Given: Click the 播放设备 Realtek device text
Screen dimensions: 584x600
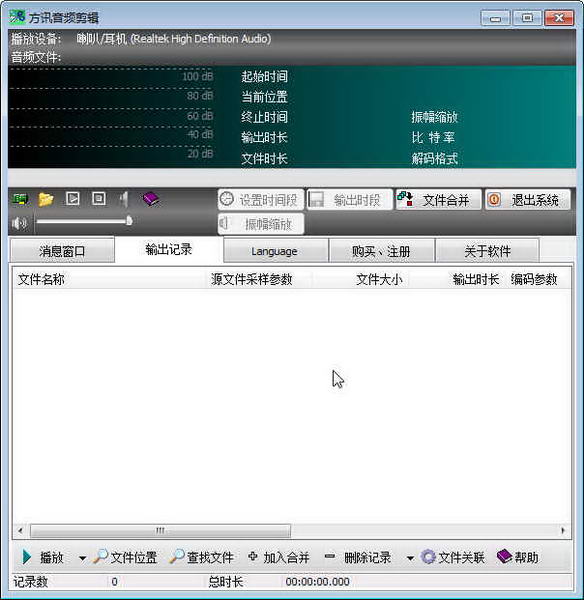Looking at the screenshot, I should [x=174, y=39].
